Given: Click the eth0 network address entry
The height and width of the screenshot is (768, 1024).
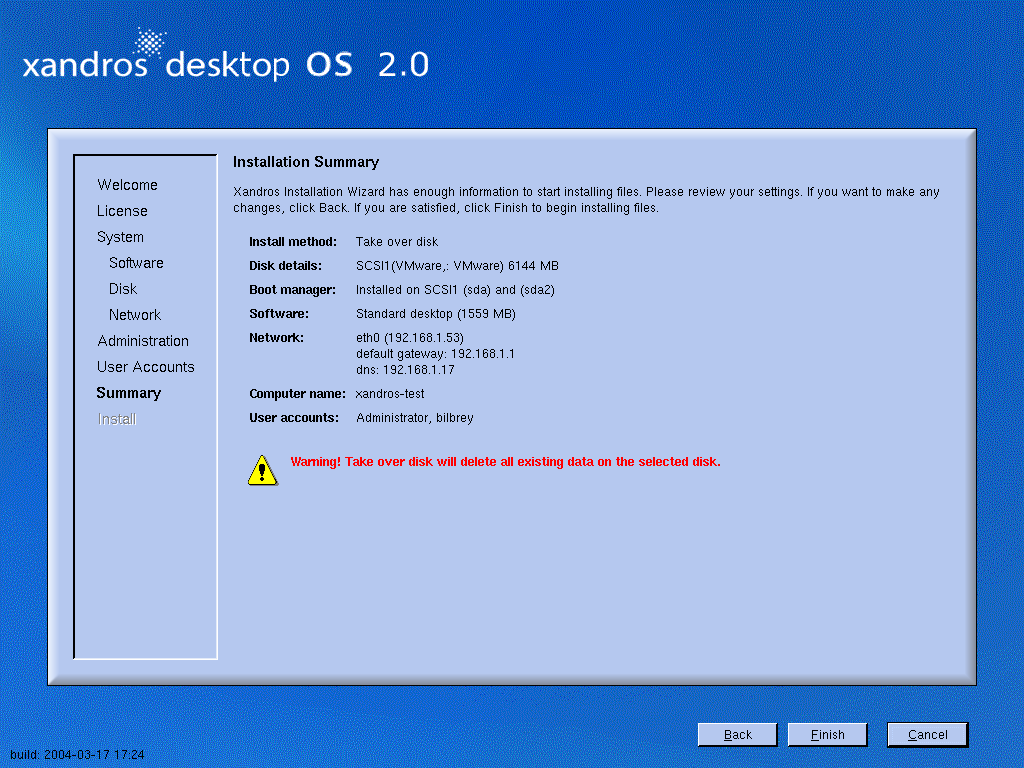Looking at the screenshot, I should click(410, 338).
